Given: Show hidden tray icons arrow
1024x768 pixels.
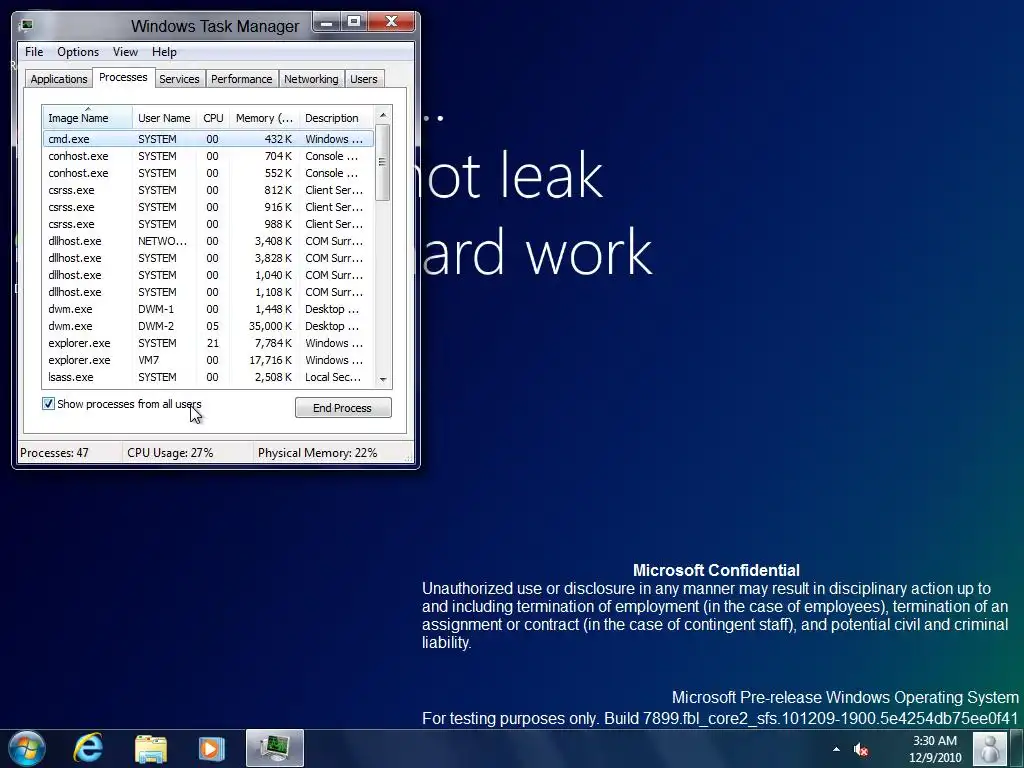Looking at the screenshot, I should 837,749.
